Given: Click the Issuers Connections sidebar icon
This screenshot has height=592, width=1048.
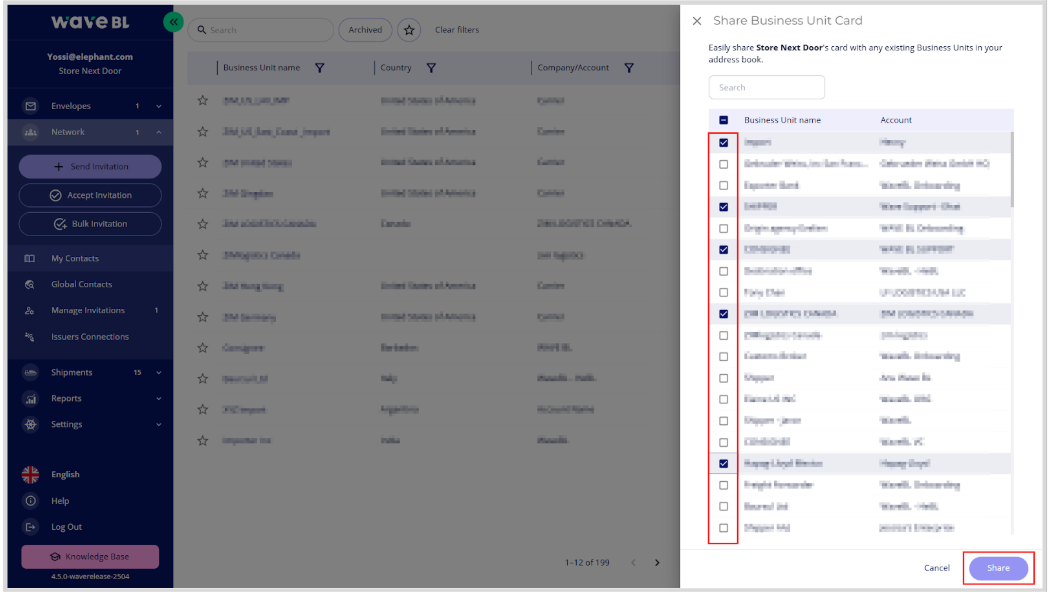Looking at the screenshot, I should tap(30, 337).
